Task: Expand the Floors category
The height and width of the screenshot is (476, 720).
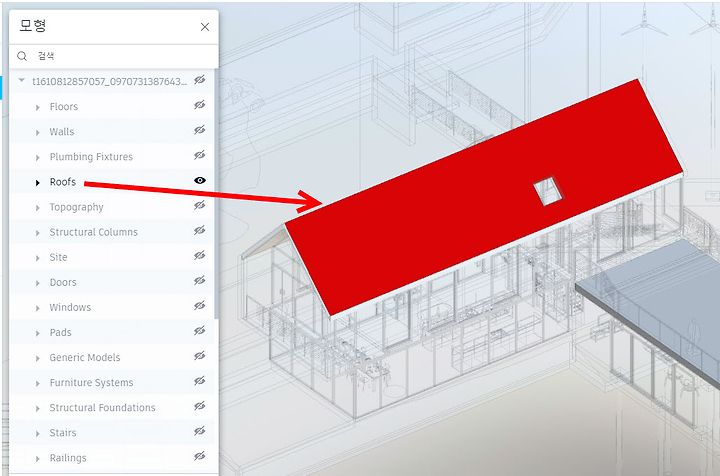Action: click(38, 107)
